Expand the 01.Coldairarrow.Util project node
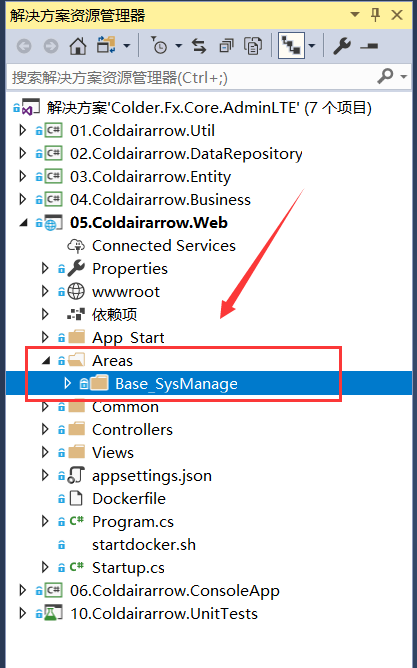This screenshot has width=417, height=668. pos(23,130)
